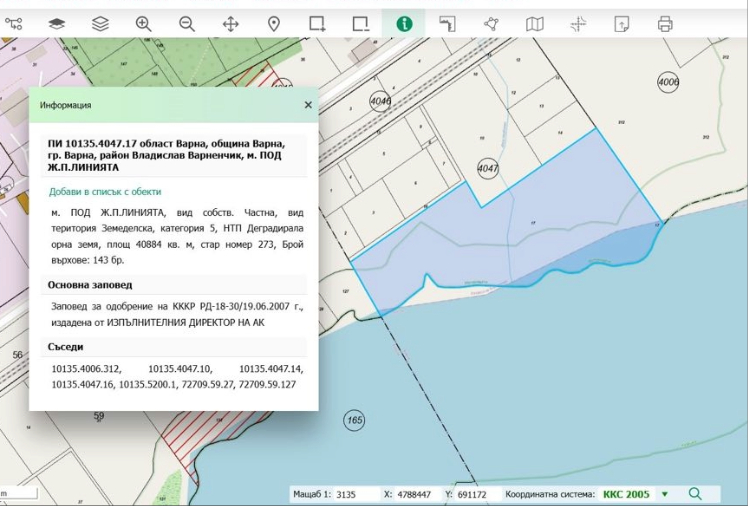
Task: Select the rectangle remove-selection tool
Action: (361, 23)
